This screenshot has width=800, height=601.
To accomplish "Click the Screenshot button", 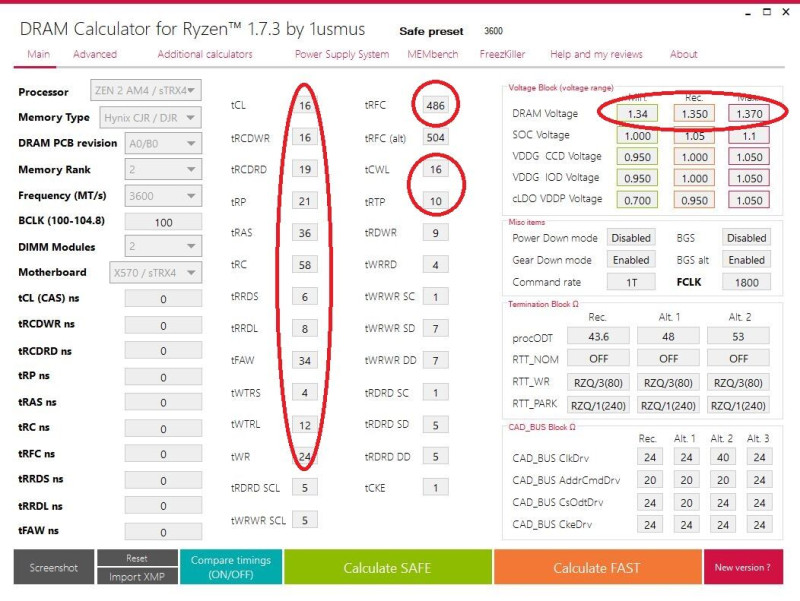I will [54, 567].
